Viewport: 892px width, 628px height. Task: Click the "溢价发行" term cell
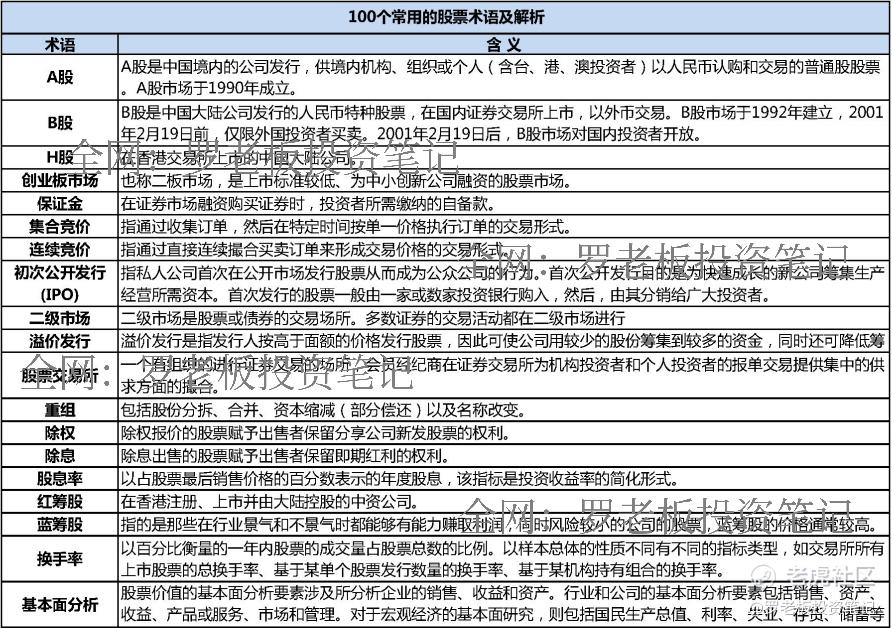tap(60, 341)
